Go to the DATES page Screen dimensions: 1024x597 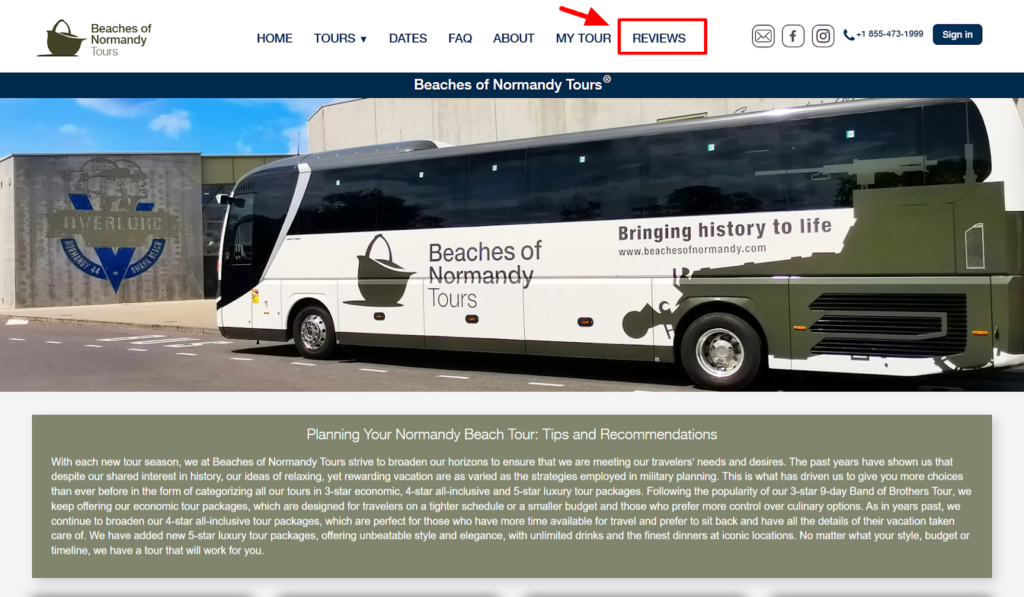pos(408,39)
